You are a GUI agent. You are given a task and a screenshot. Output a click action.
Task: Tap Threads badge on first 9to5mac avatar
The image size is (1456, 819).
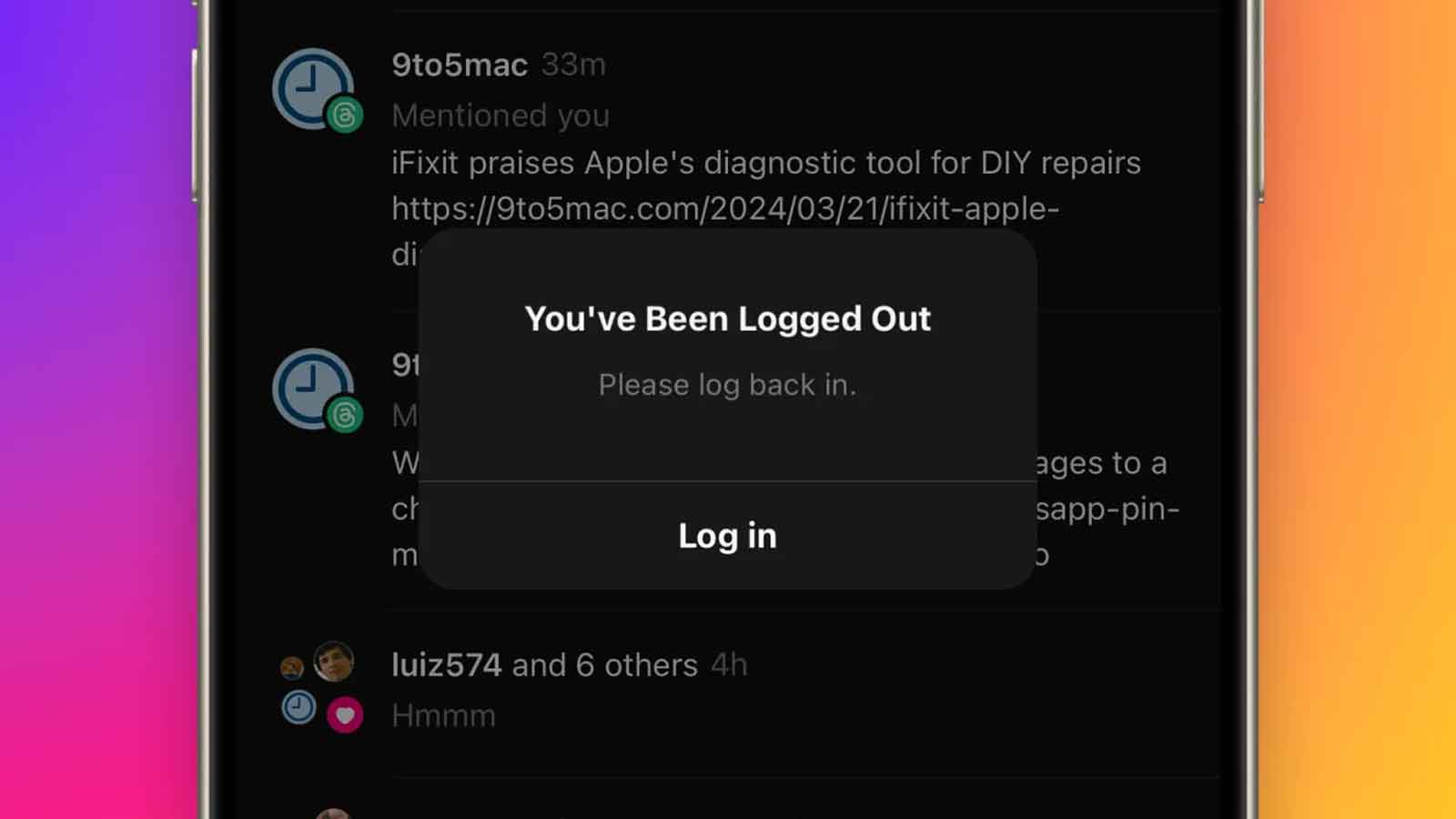coord(345,115)
